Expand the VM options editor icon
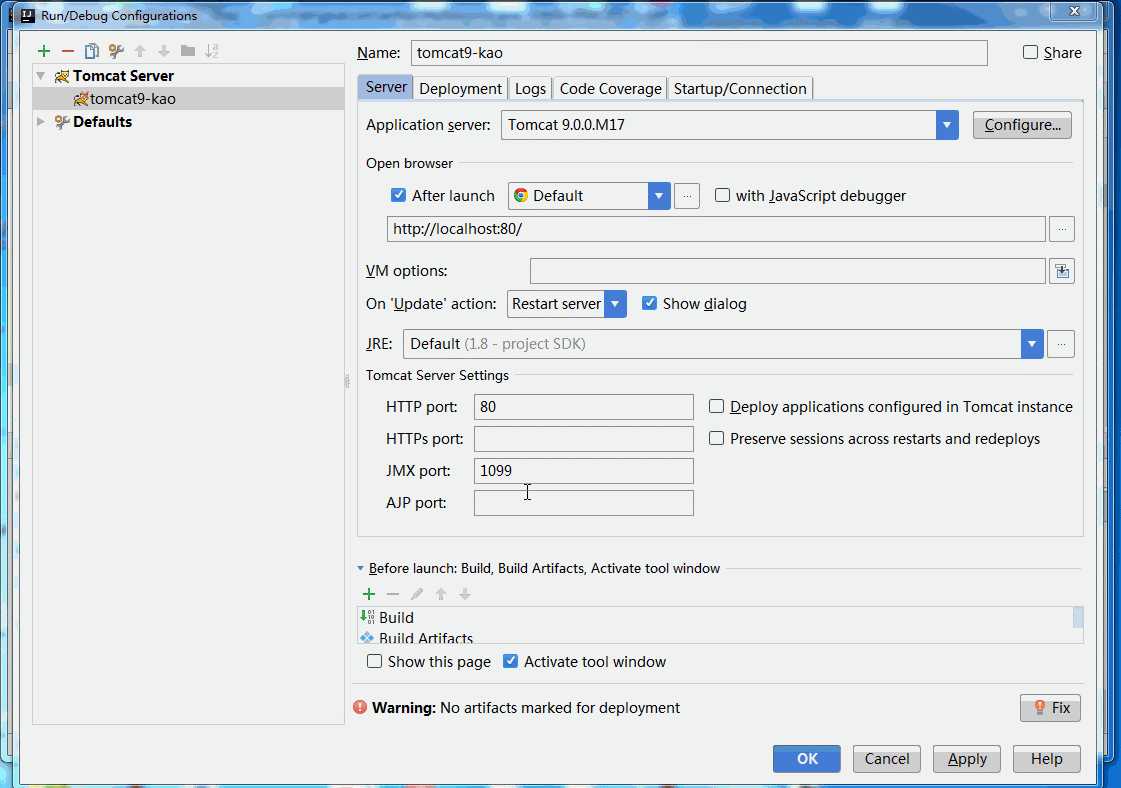1121x788 pixels. tap(1062, 271)
